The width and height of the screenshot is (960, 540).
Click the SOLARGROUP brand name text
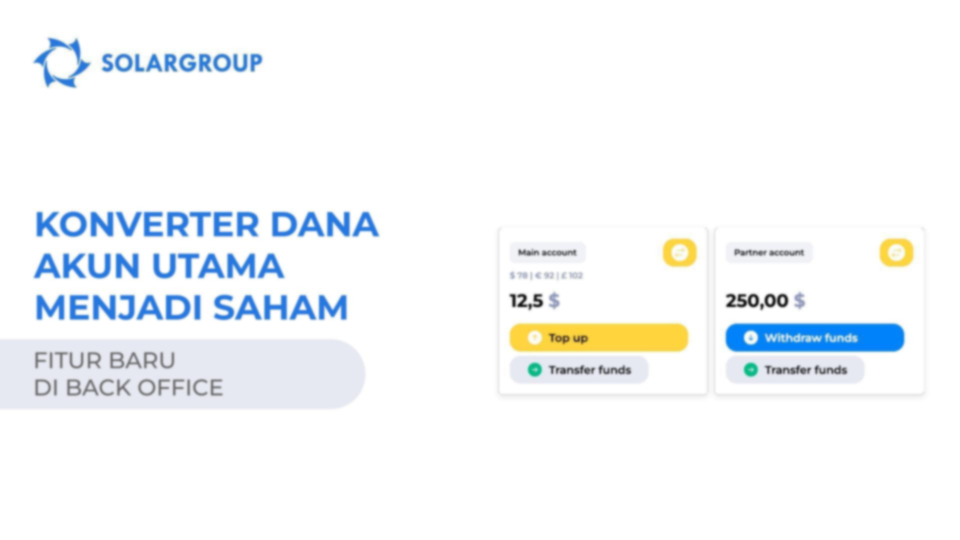[x=182, y=63]
